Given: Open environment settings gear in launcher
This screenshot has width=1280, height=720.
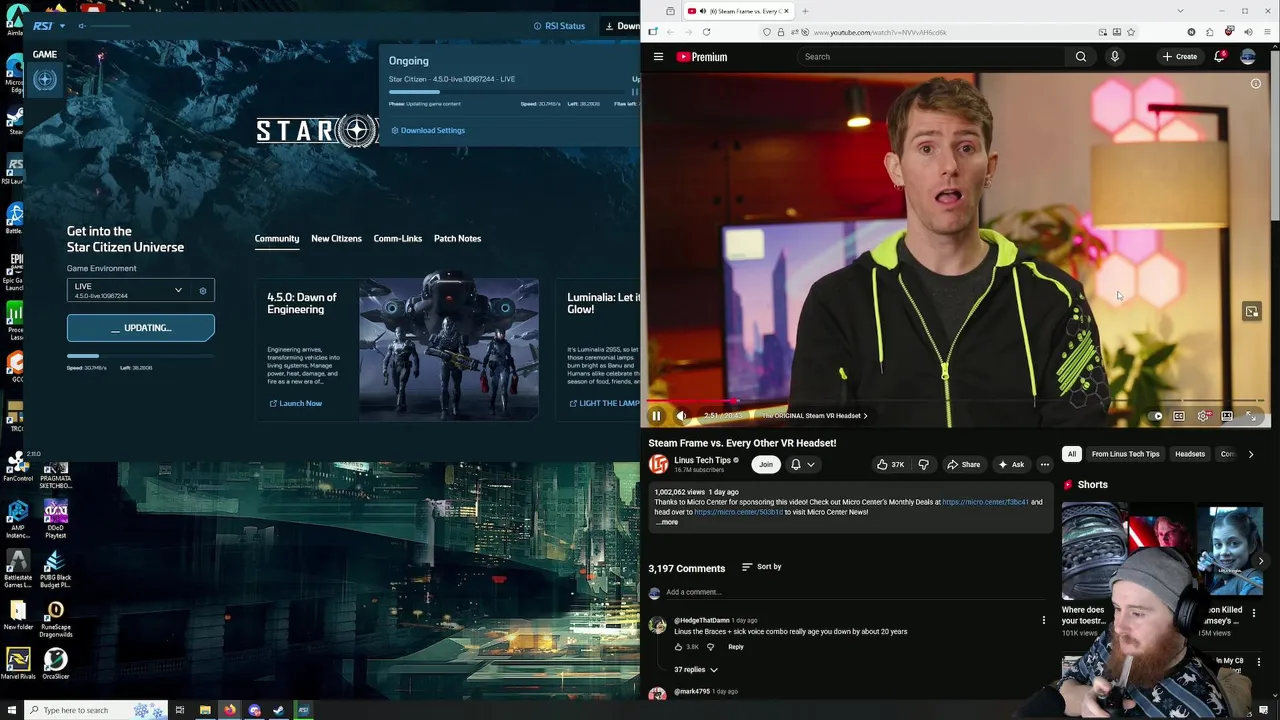Looking at the screenshot, I should click(x=203, y=291).
